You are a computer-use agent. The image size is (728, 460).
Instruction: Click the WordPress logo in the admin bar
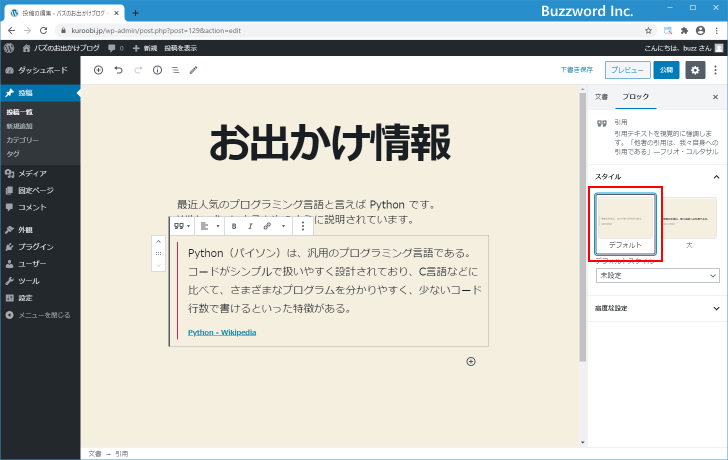[x=9, y=48]
